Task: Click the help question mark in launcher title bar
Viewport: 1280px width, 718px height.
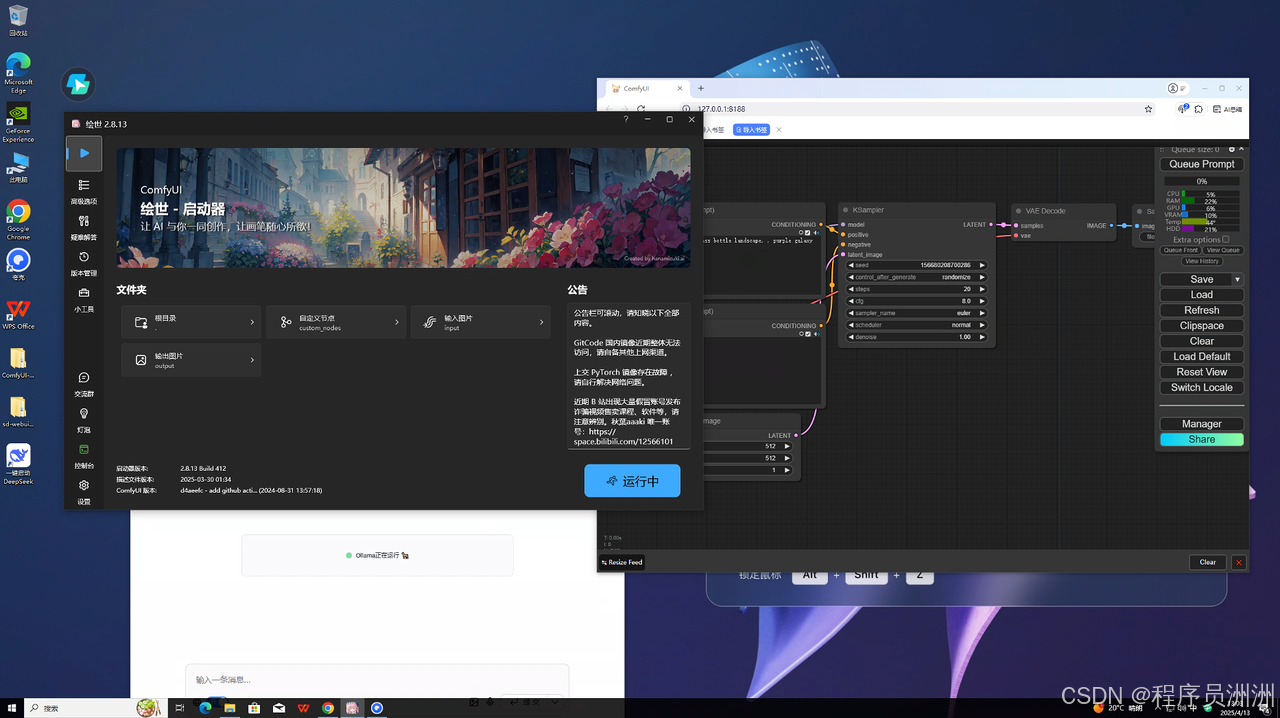Action: pyautogui.click(x=626, y=119)
